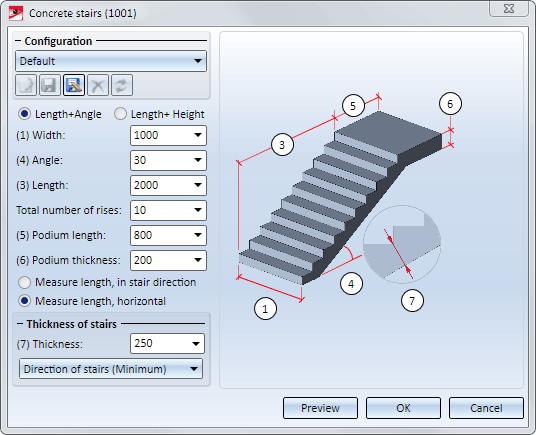Click the "(7) Thickness:" label
This screenshot has height=435, width=536.
point(50,344)
